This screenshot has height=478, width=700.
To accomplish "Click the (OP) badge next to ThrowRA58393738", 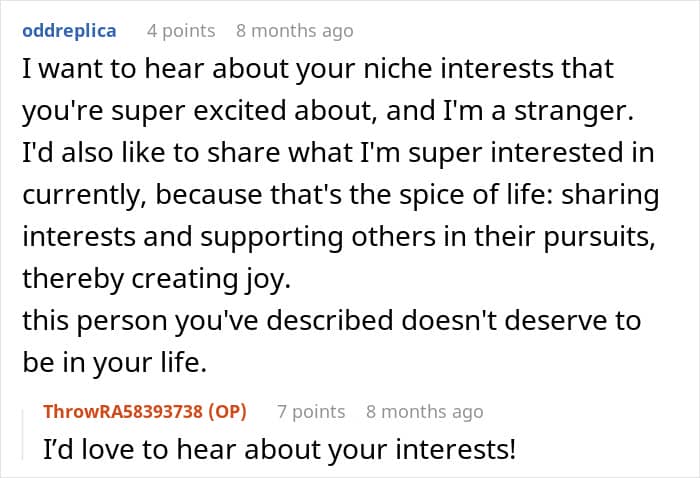I will pyautogui.click(x=228, y=411).
